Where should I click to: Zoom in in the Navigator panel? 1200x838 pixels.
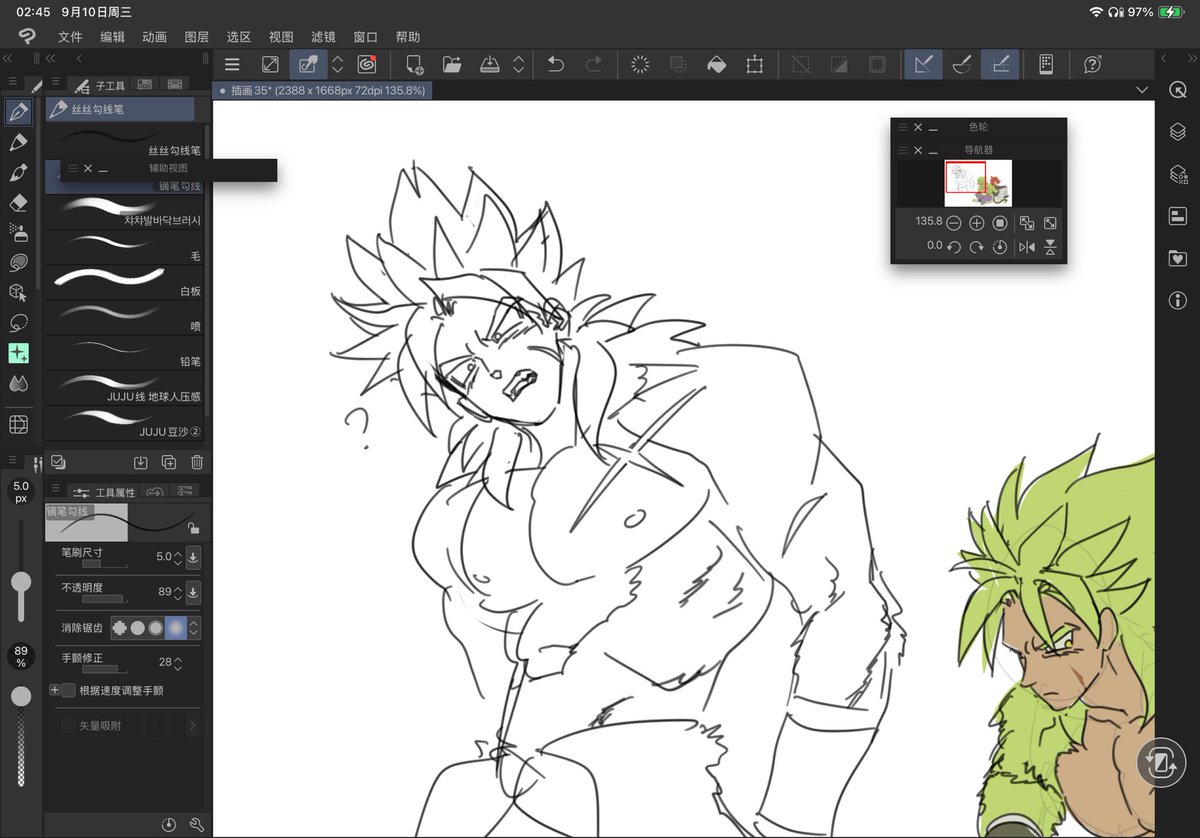coord(977,222)
